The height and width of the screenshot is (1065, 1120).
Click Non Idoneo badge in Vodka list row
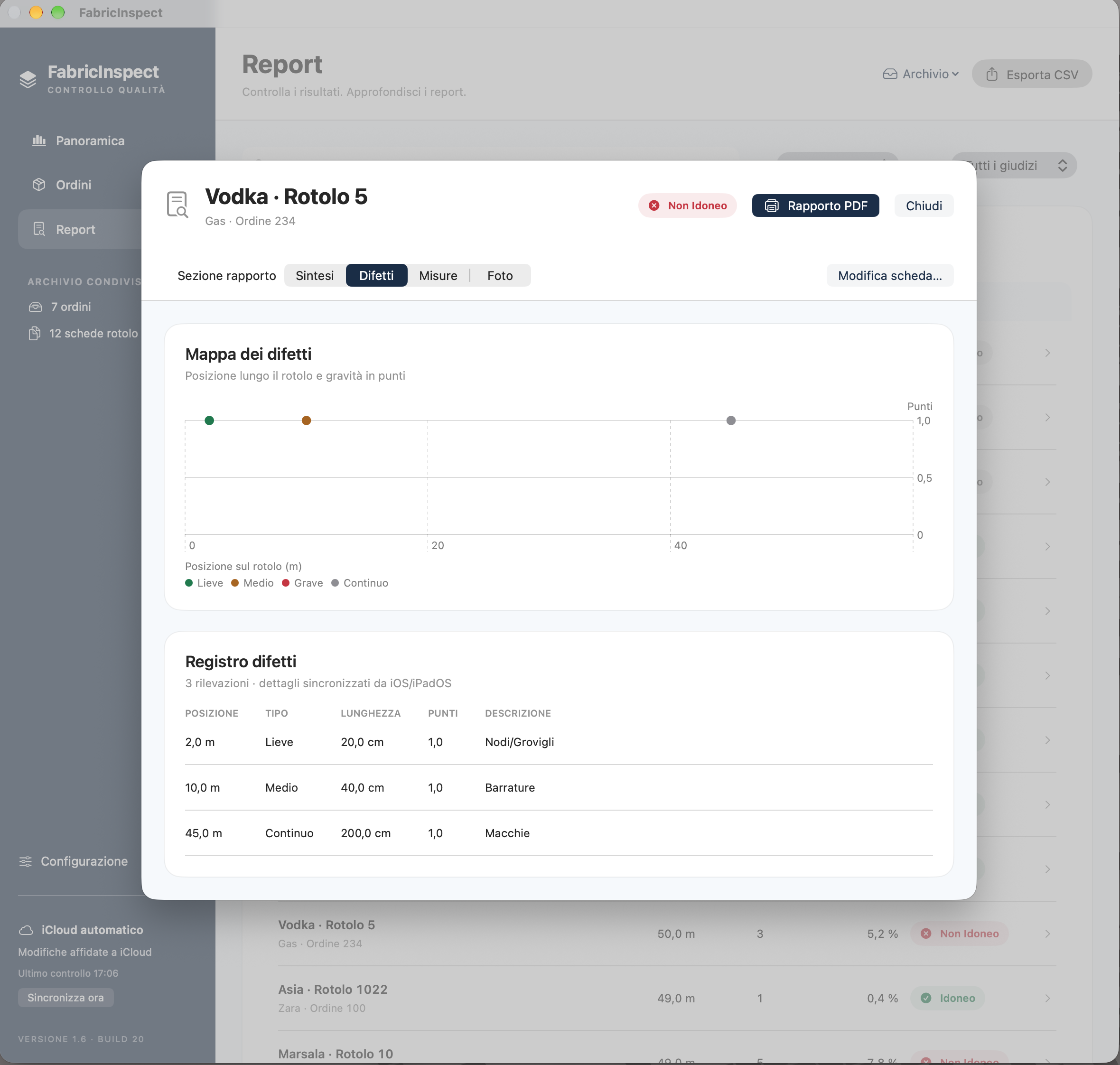point(959,933)
